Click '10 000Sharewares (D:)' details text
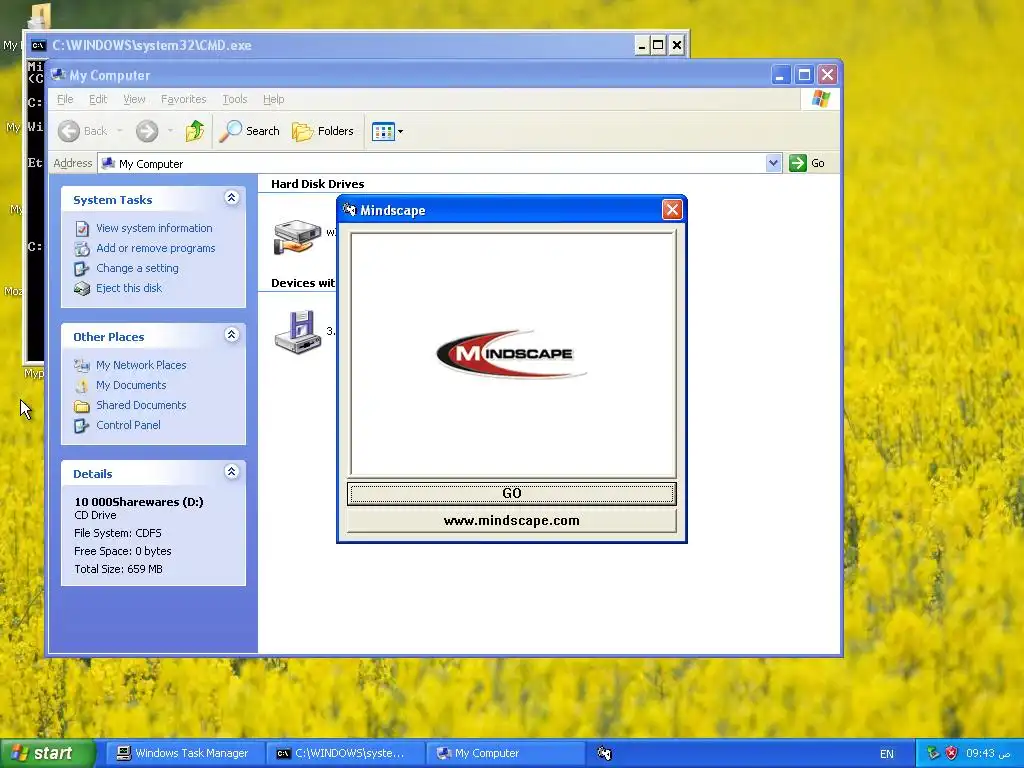 (x=138, y=502)
